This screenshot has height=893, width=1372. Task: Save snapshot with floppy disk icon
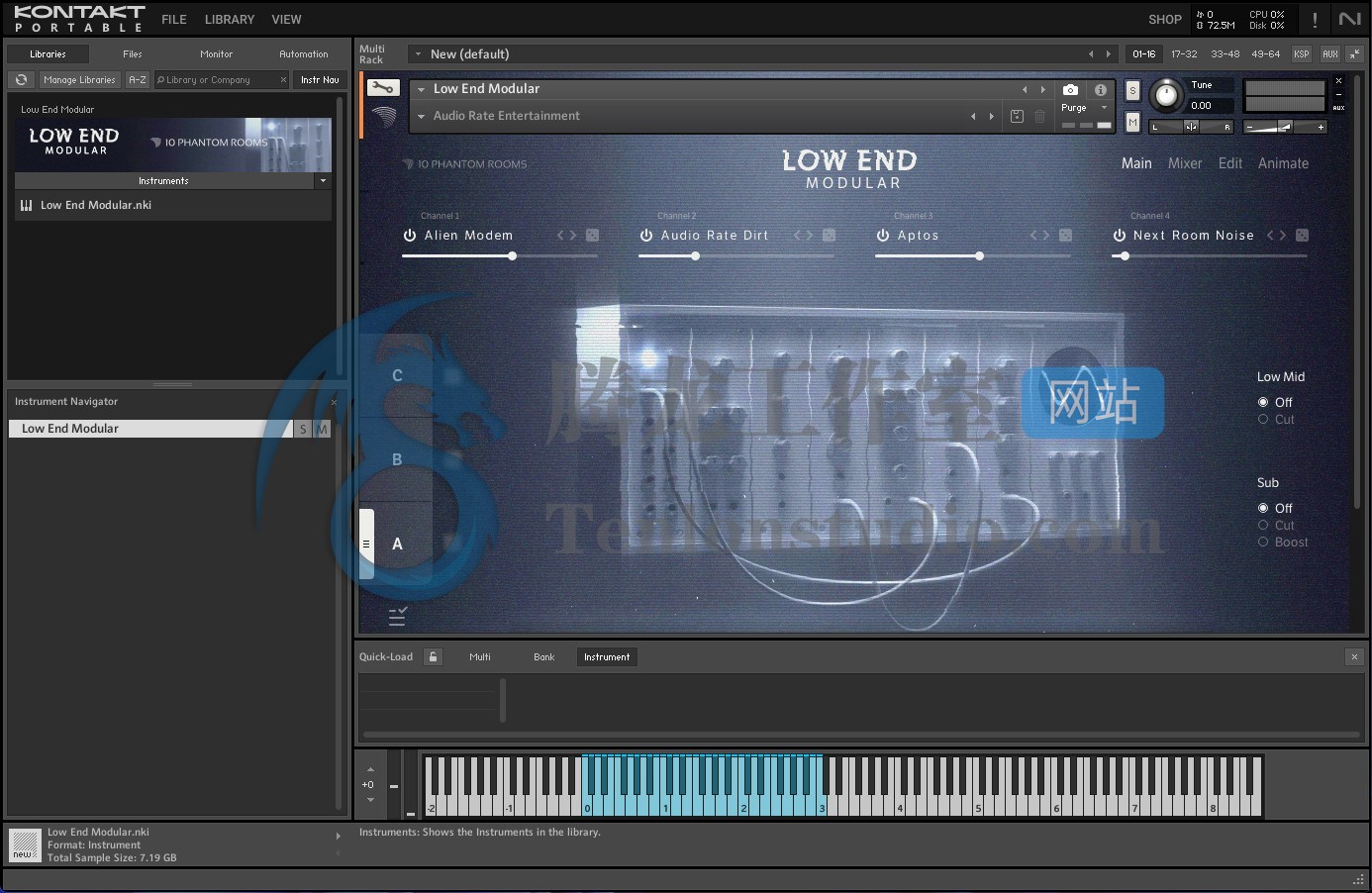point(1017,116)
